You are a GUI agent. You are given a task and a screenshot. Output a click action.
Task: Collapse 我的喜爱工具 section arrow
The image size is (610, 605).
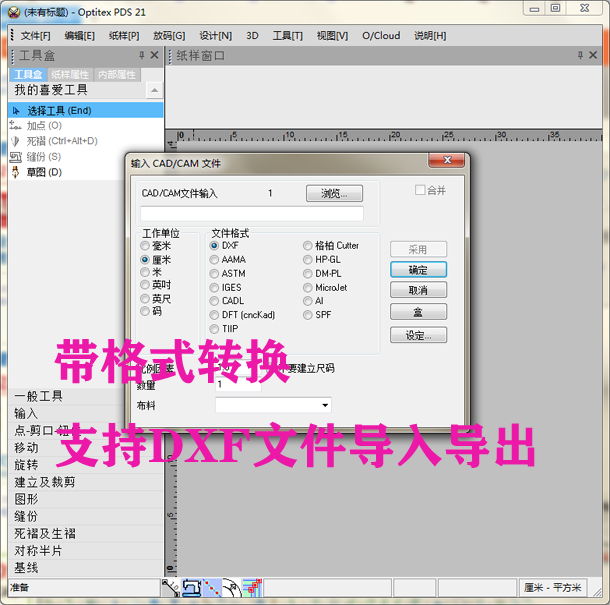154,90
